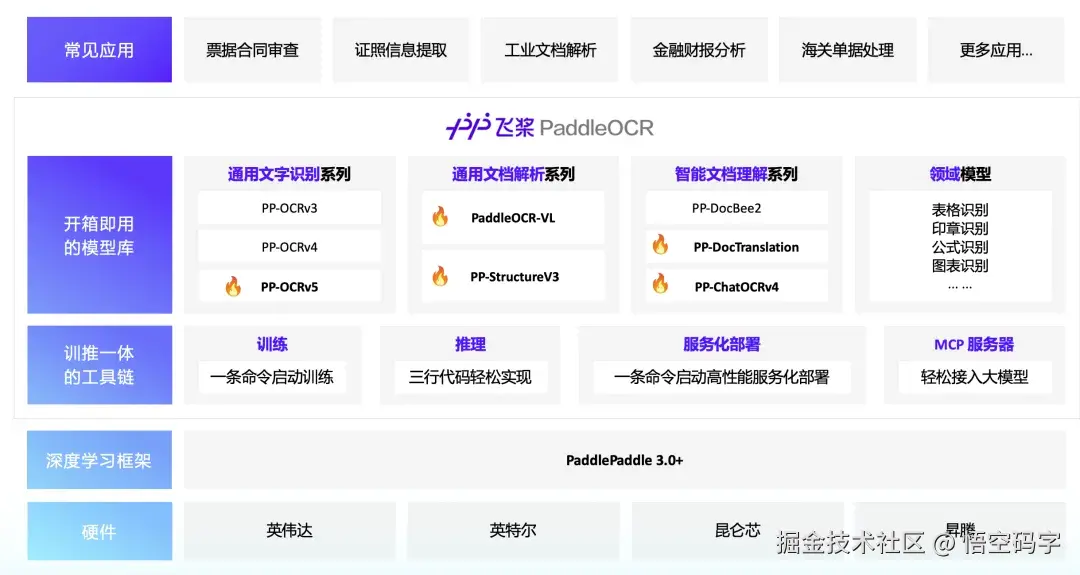Click the 服务化部署 heading

(x=722, y=344)
